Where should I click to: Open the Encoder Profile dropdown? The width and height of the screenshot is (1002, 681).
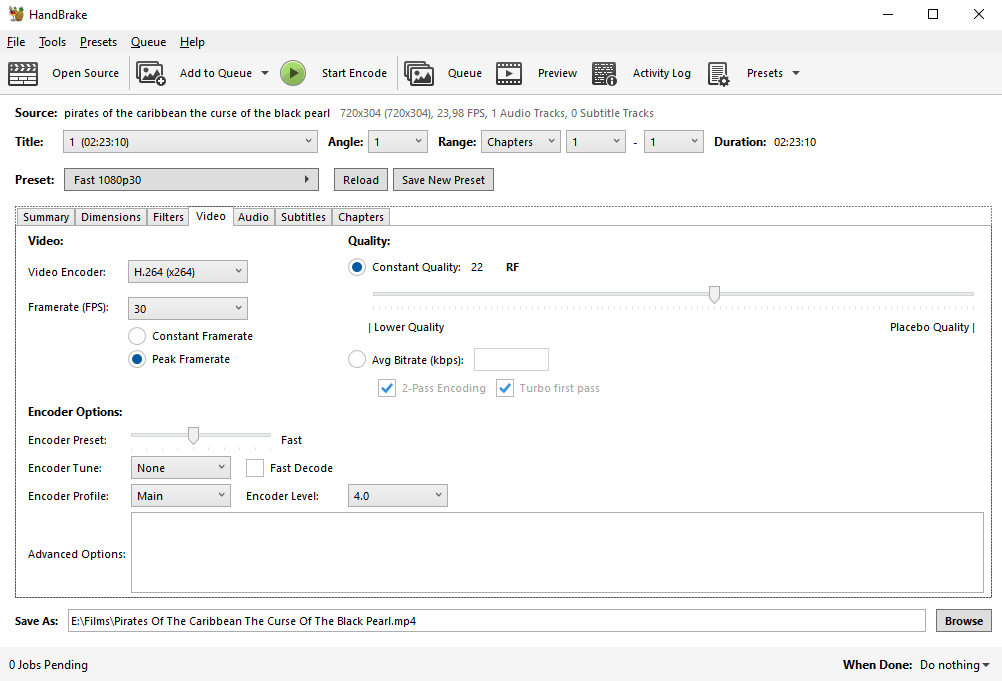pyautogui.click(x=181, y=496)
